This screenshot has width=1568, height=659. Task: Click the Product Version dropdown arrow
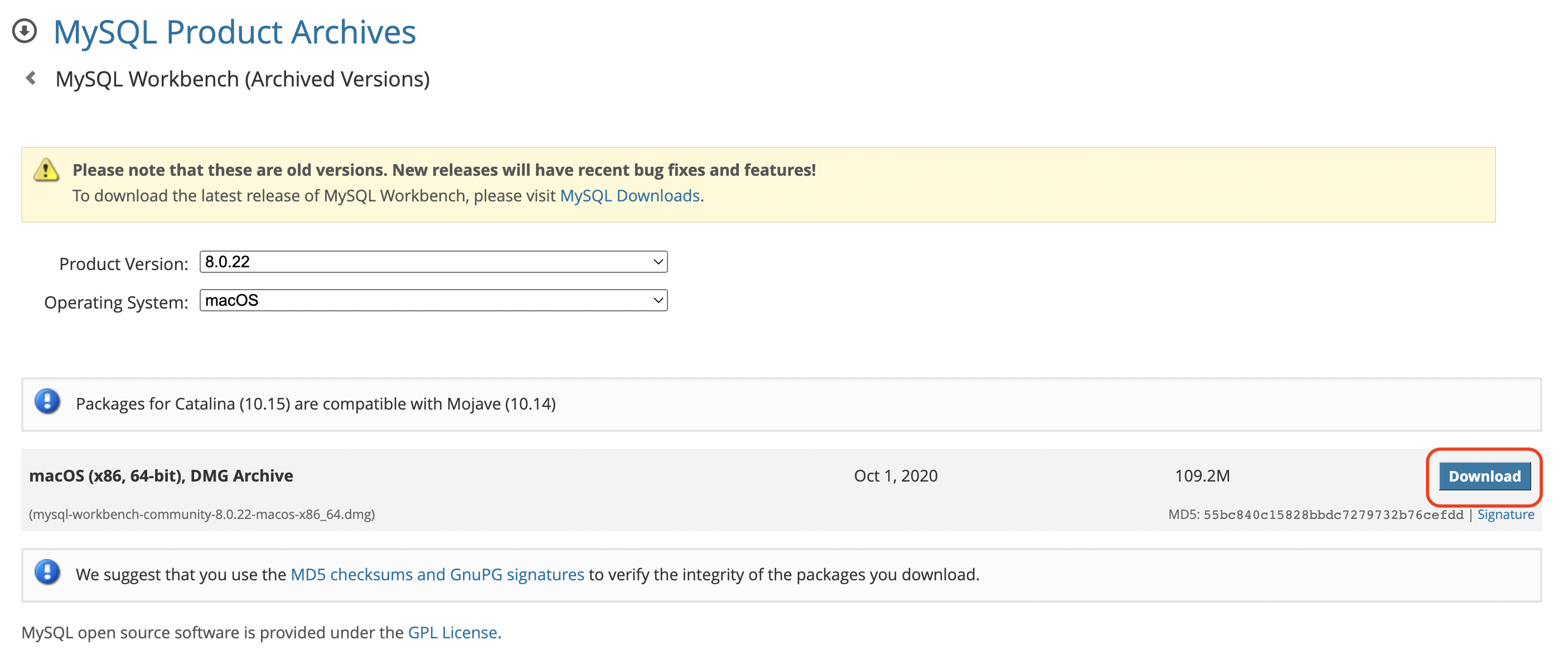pos(657,262)
